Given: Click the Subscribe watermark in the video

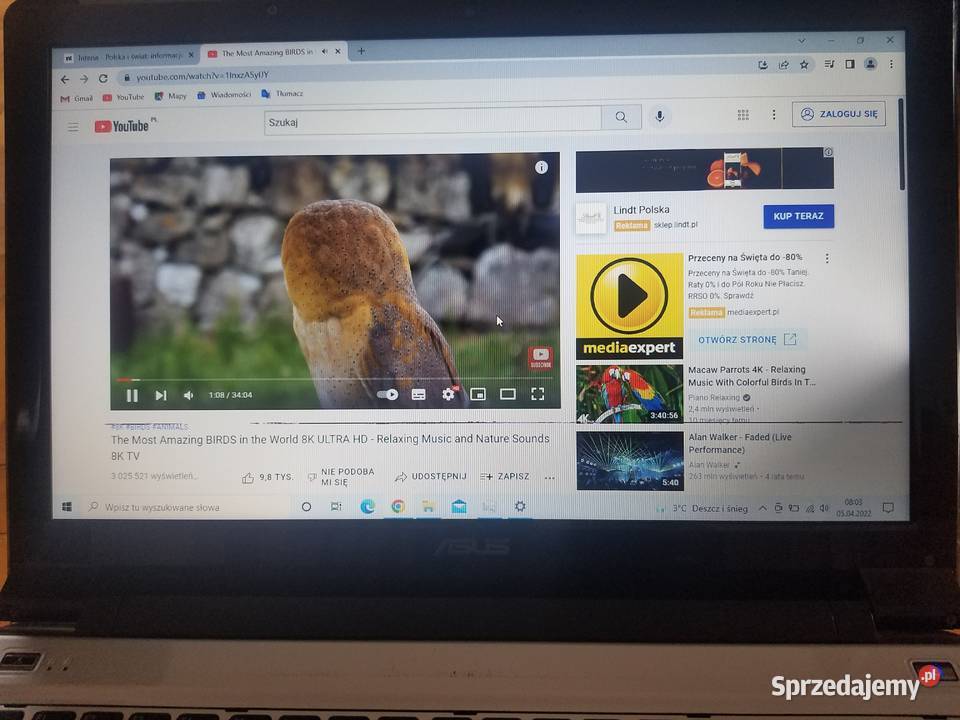Looking at the screenshot, I should tap(541, 357).
